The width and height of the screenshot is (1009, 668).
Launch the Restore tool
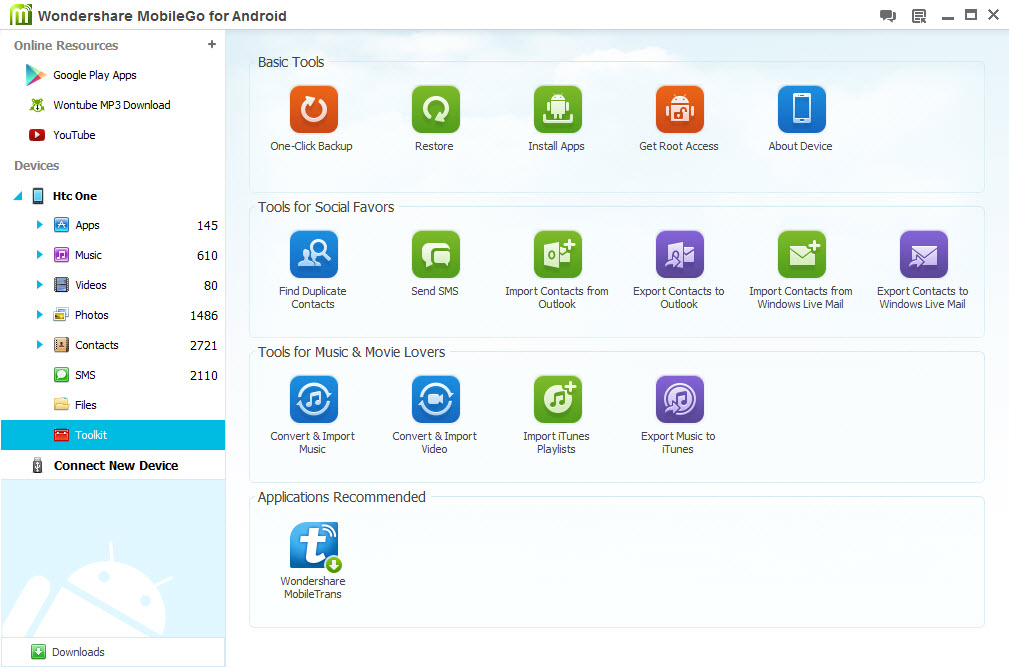(x=436, y=109)
